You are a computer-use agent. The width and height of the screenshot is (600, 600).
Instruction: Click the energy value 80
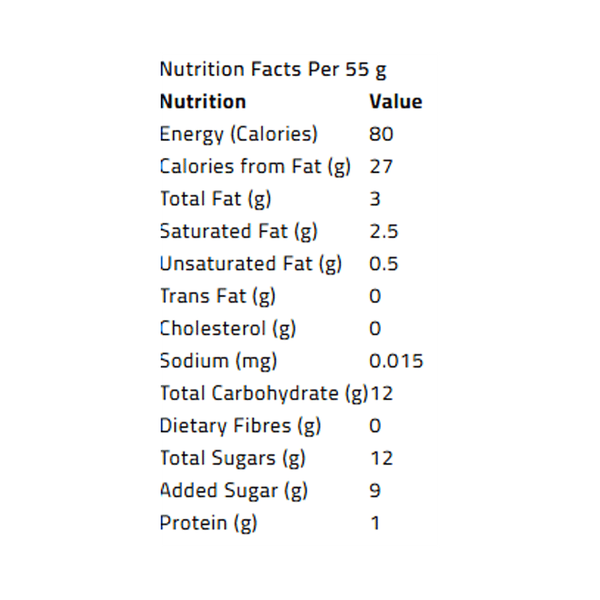381,134
